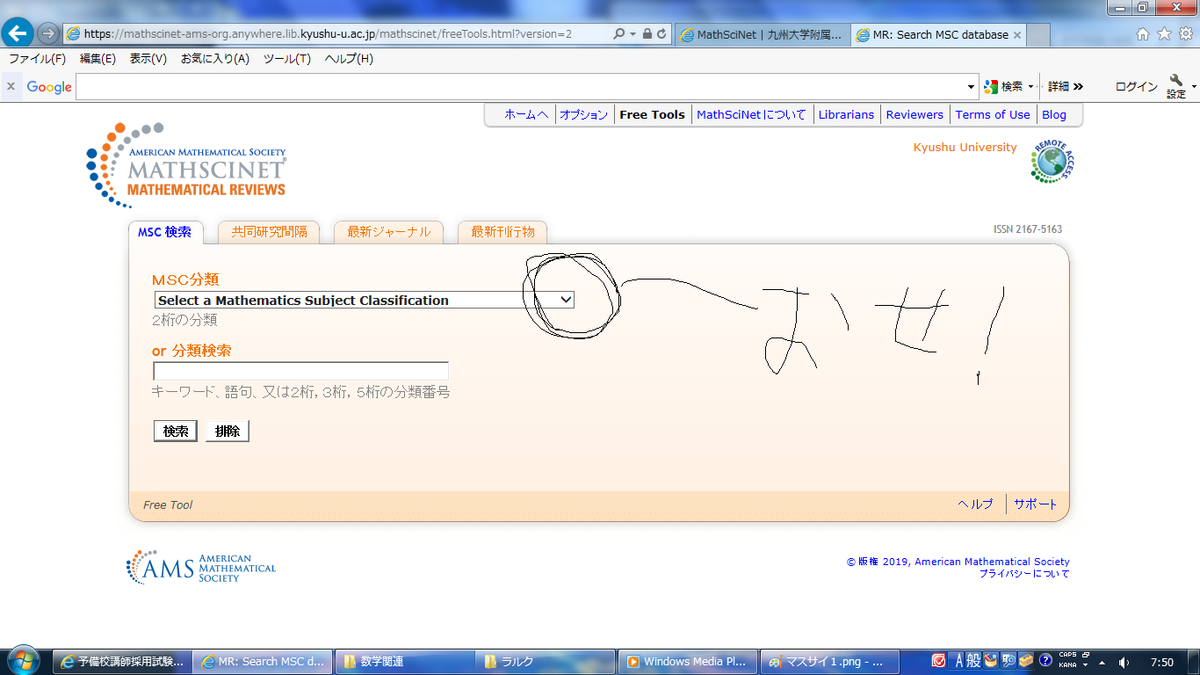Open the ツール(T) menu
Image resolution: width=1200 pixels, height=675 pixels.
click(287, 59)
